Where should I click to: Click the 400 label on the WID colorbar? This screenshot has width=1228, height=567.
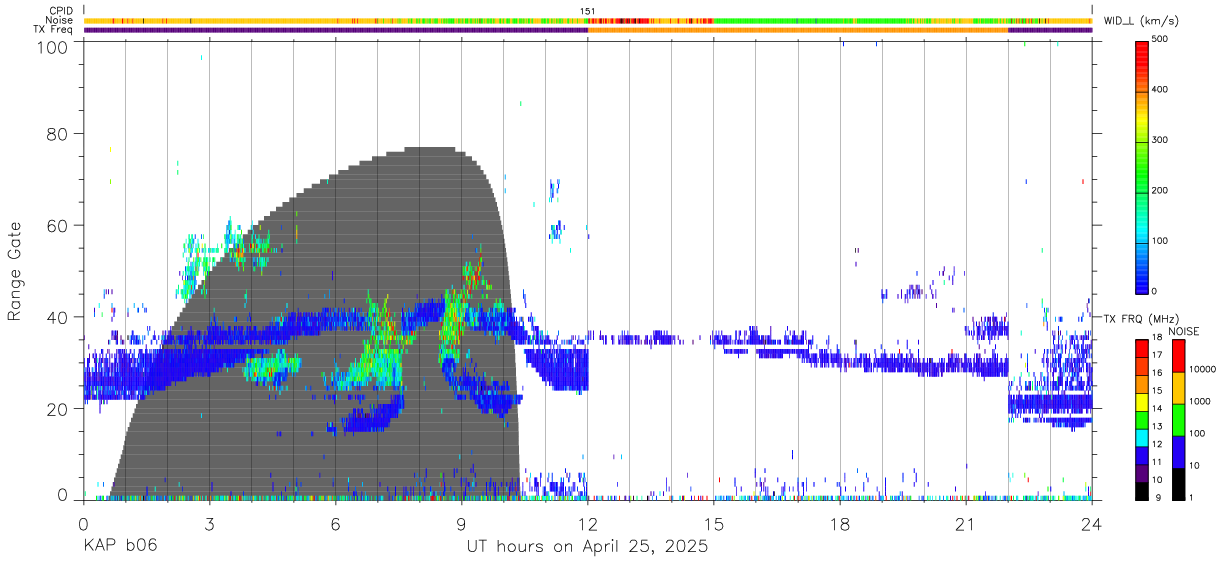click(1161, 90)
